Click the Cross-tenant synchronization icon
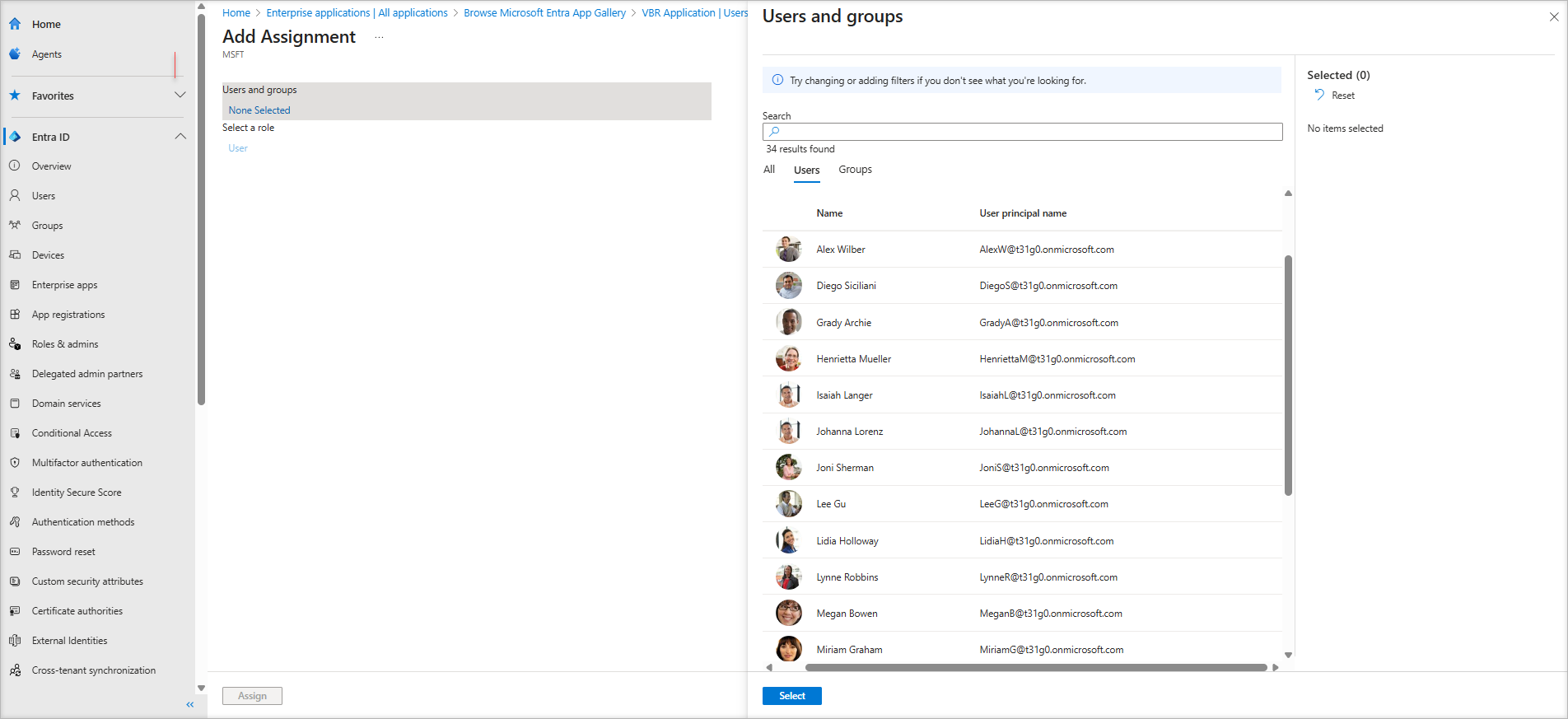The image size is (1568, 719). point(15,670)
